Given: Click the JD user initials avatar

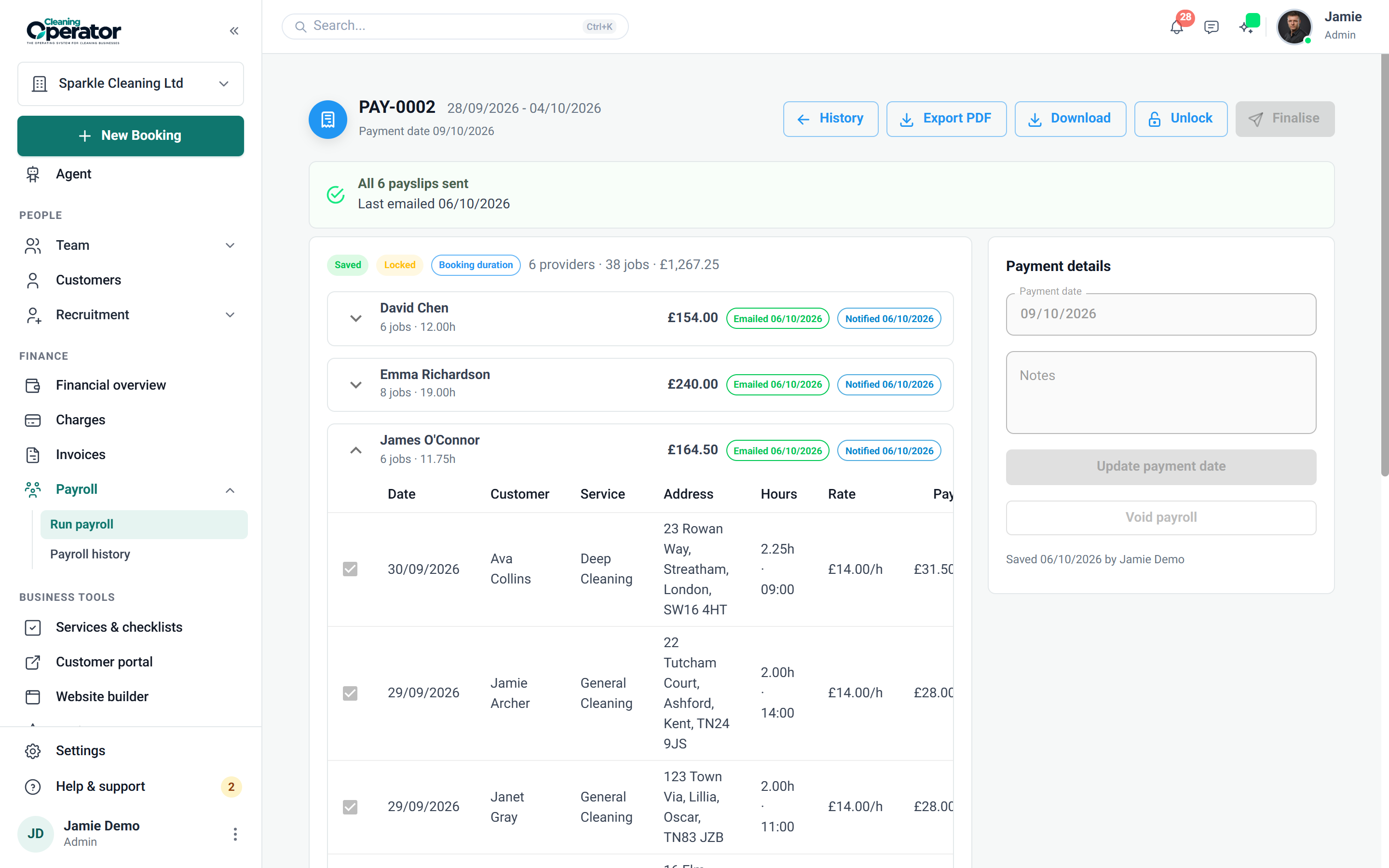Looking at the screenshot, I should (x=36, y=834).
